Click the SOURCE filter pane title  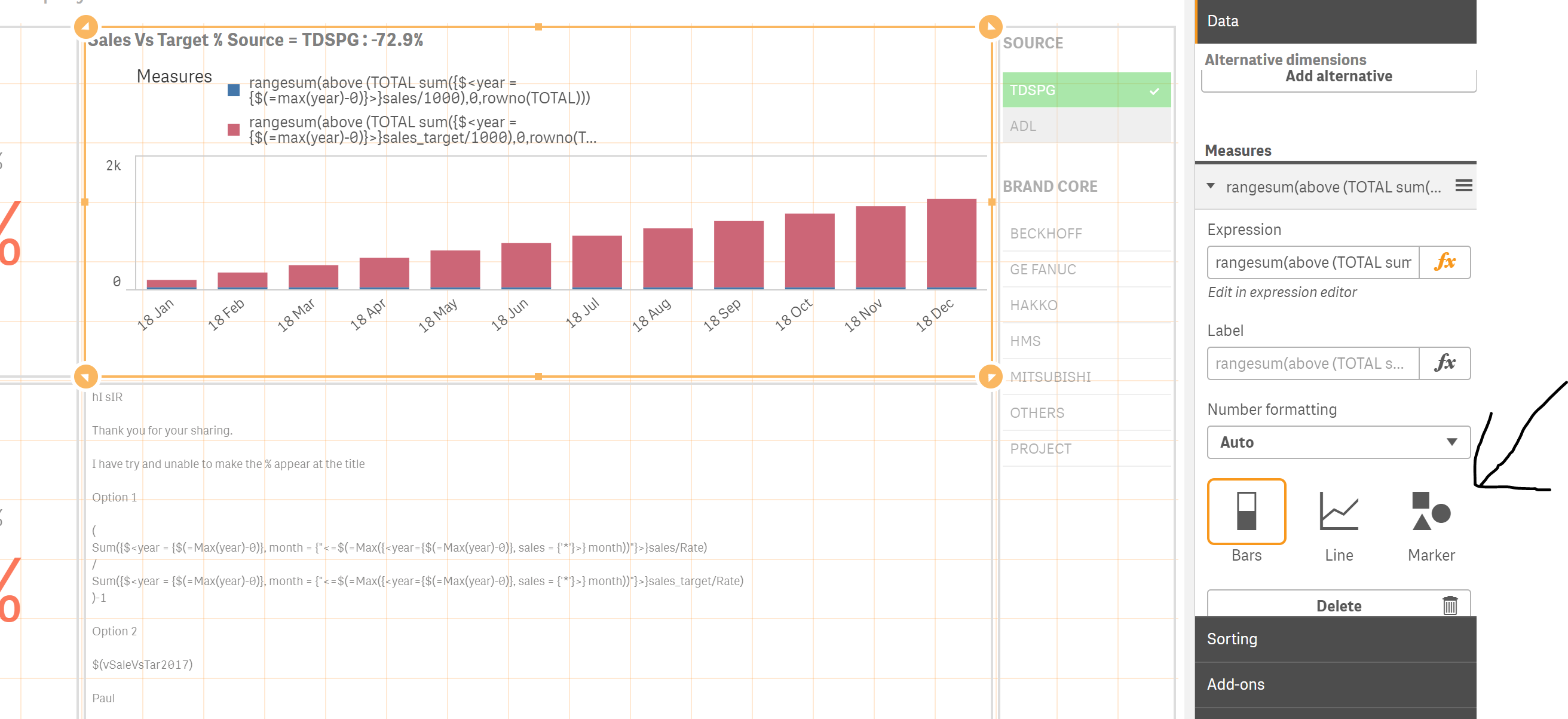click(1033, 43)
